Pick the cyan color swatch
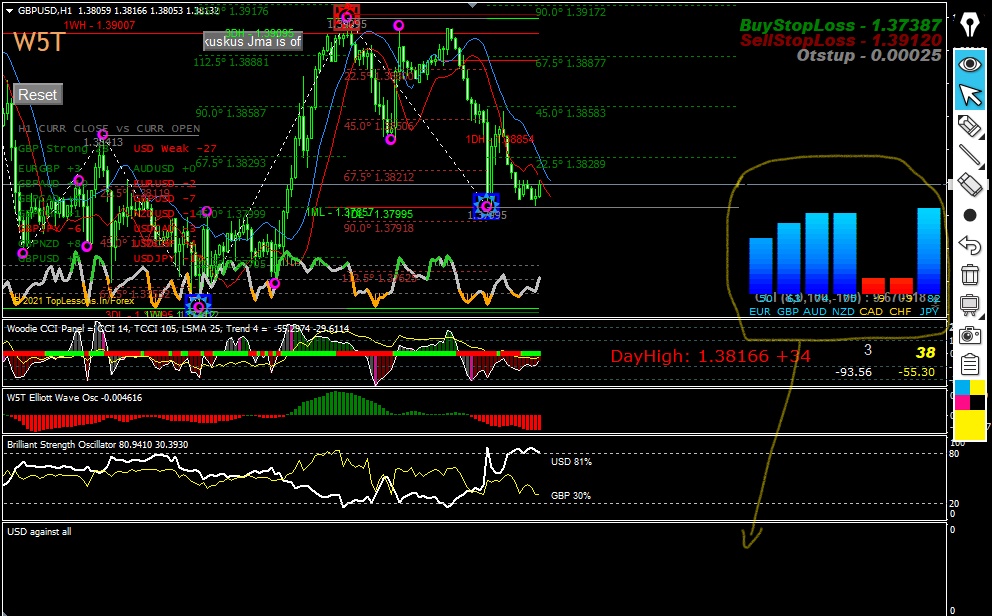992x616 pixels. click(x=962, y=388)
